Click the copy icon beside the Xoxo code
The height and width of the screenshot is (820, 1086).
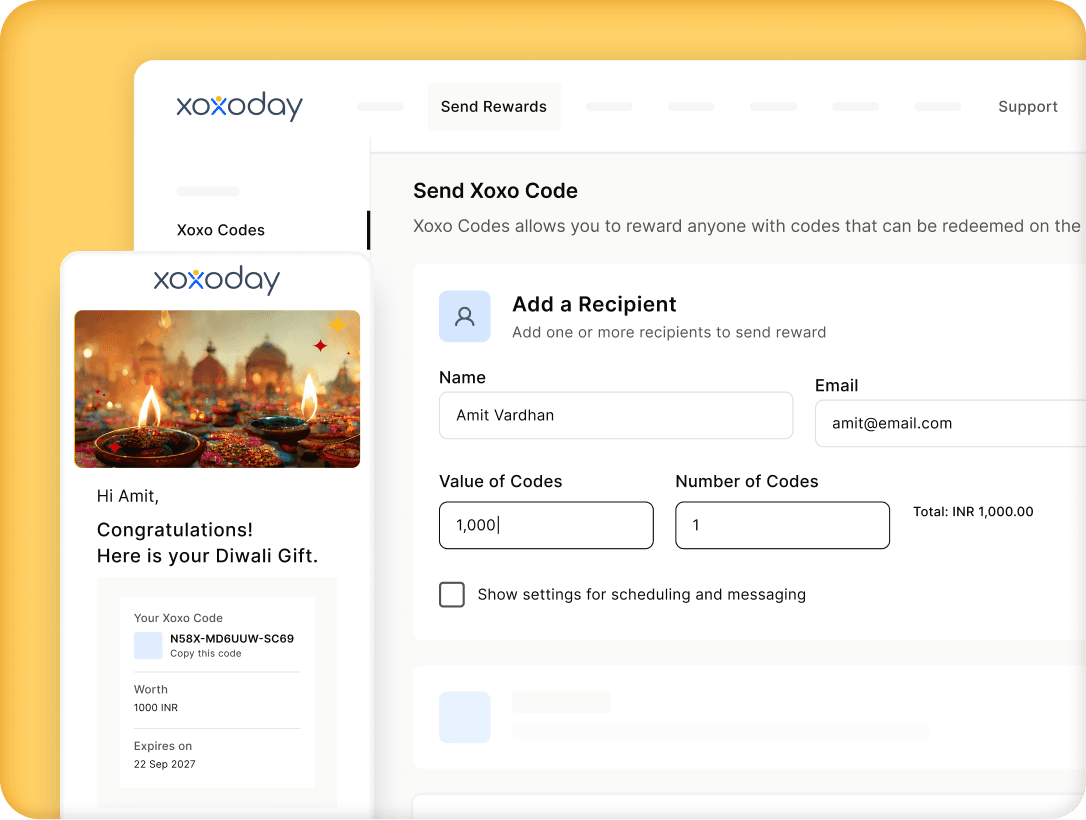coord(148,645)
